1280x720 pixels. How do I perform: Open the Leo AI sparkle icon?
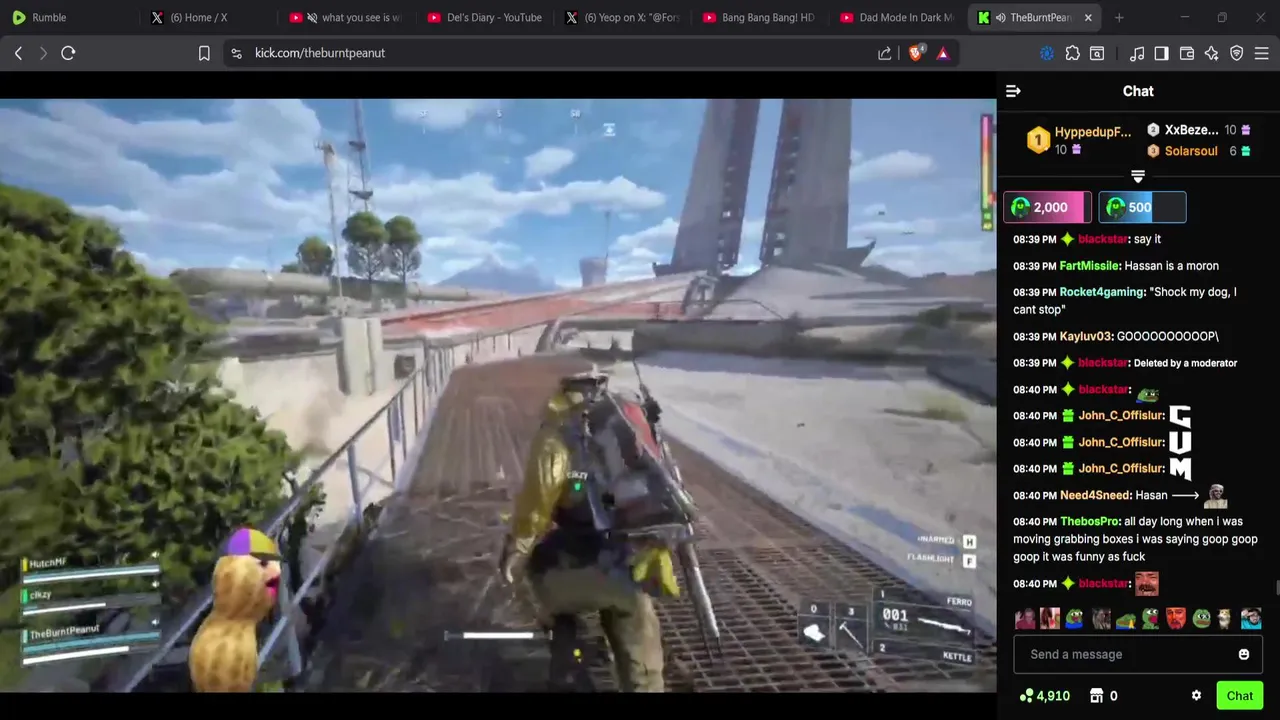1212,53
